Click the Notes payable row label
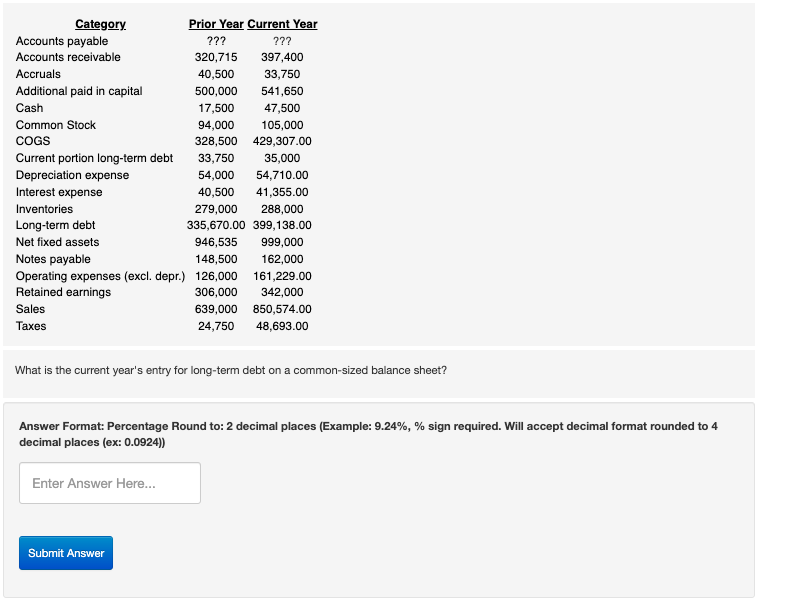The image size is (790, 610). pyautogui.click(x=53, y=259)
